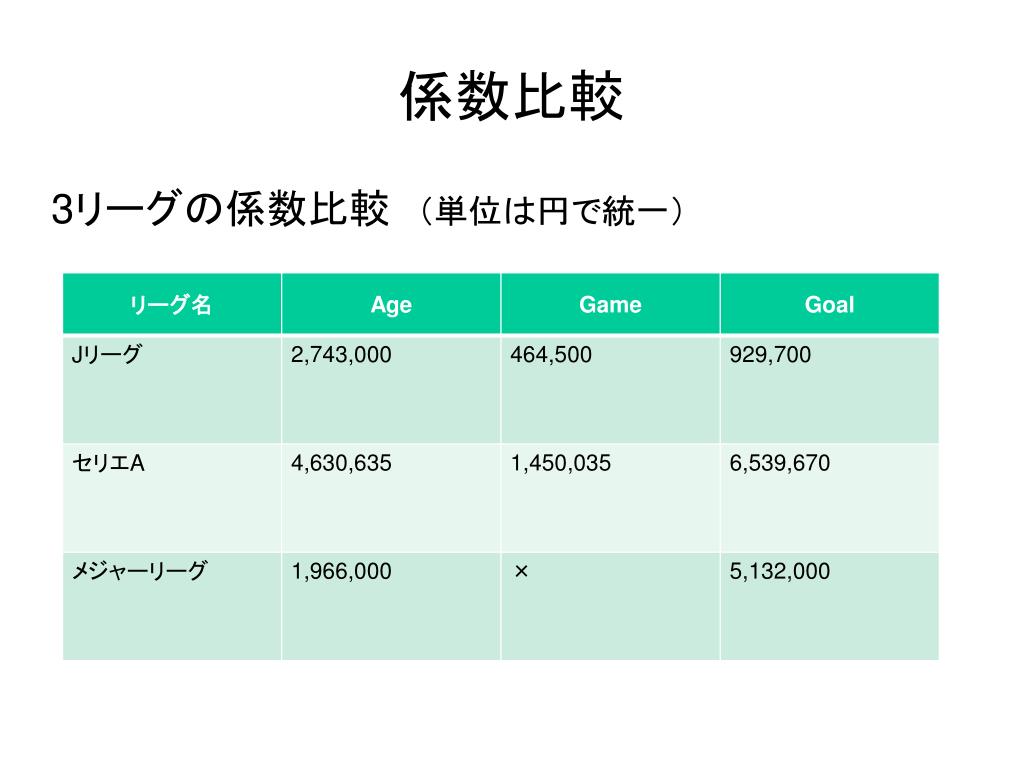Click the cell showing 6,539,670
Screen dimensions: 1024x768
point(829,498)
